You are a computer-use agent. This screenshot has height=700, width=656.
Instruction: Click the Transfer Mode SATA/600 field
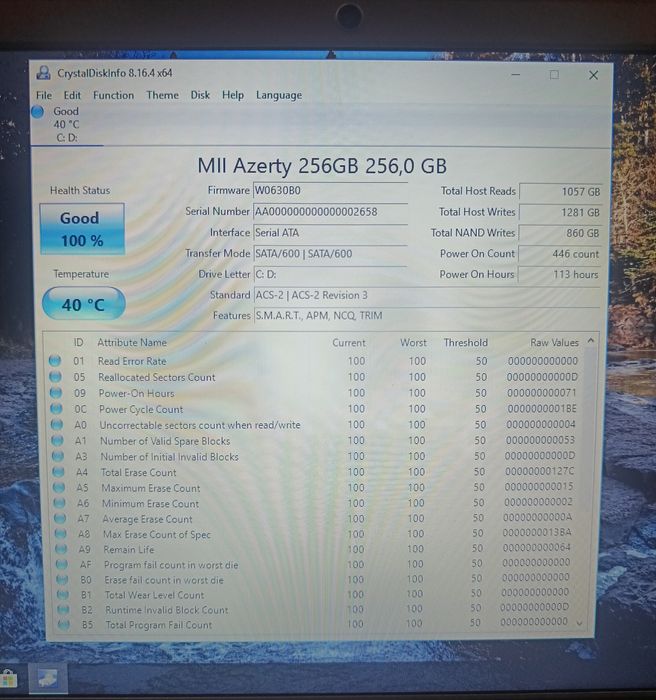pos(330,254)
